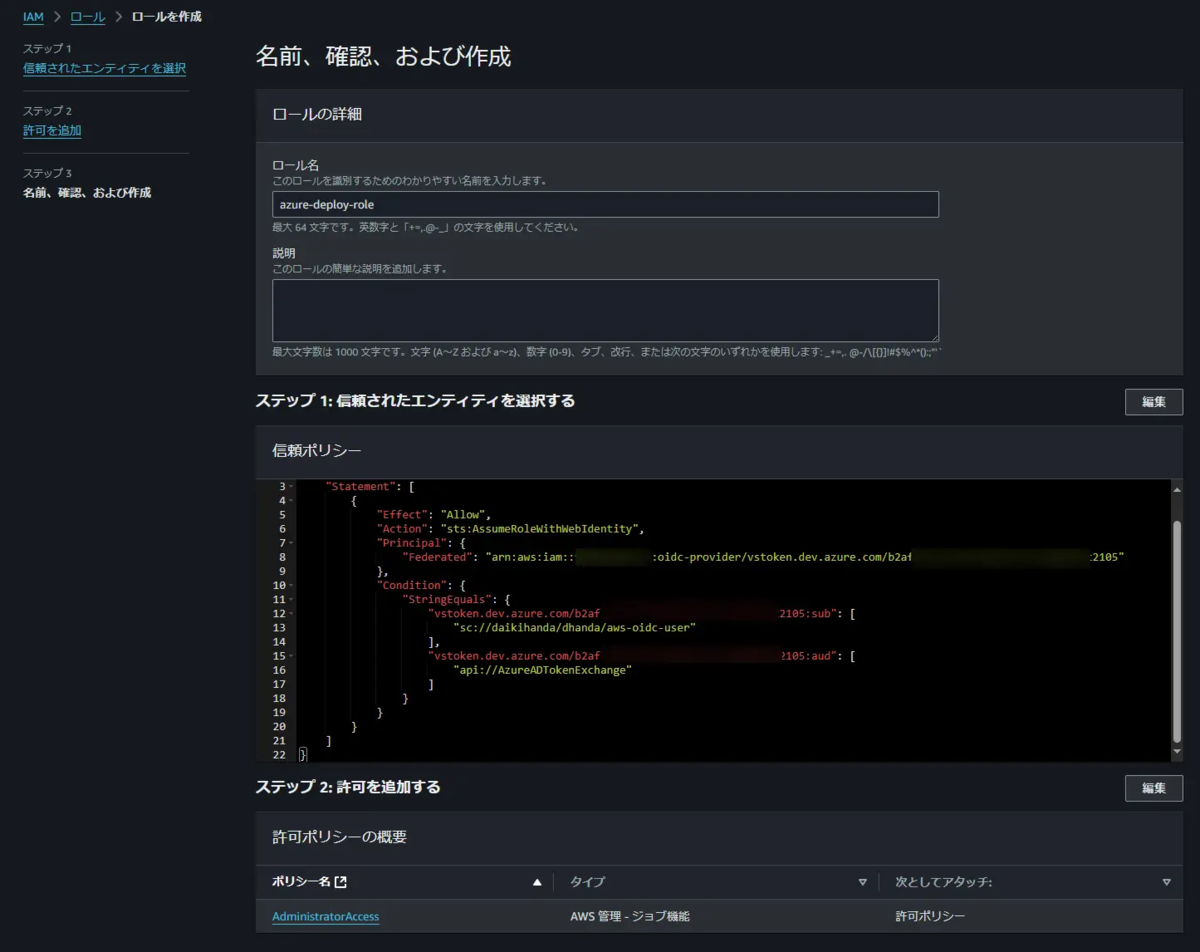This screenshot has width=1200, height=952.
Task: Open ロール breadcrumb link
Action: point(87,16)
